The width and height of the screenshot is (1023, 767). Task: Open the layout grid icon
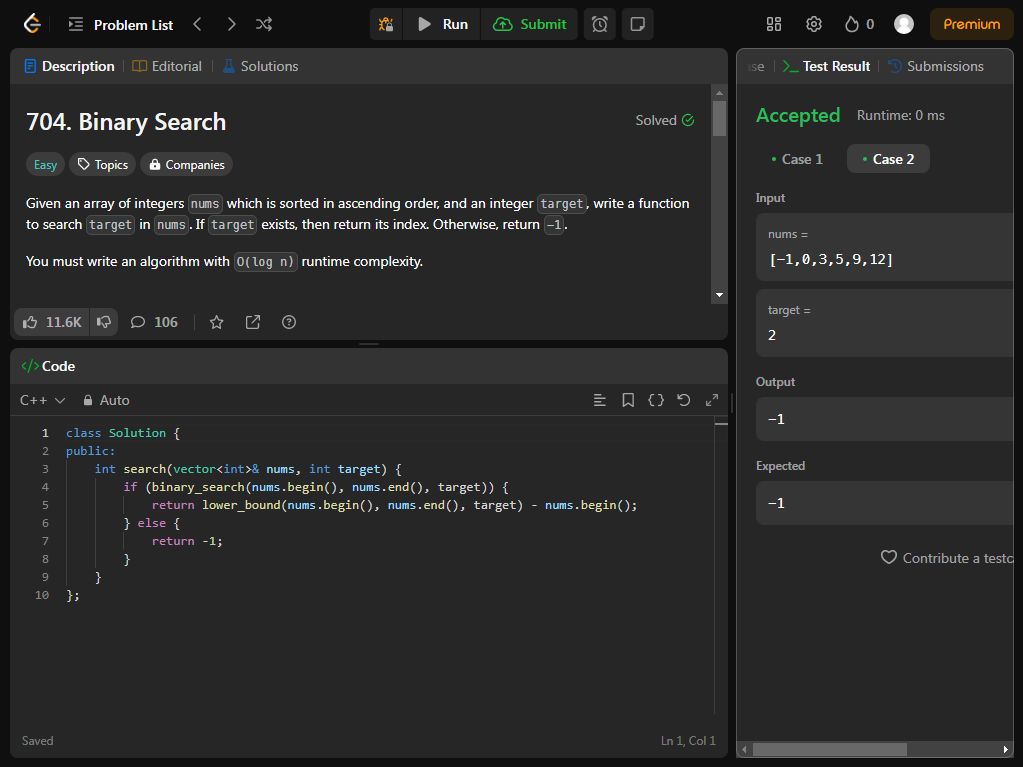[774, 24]
